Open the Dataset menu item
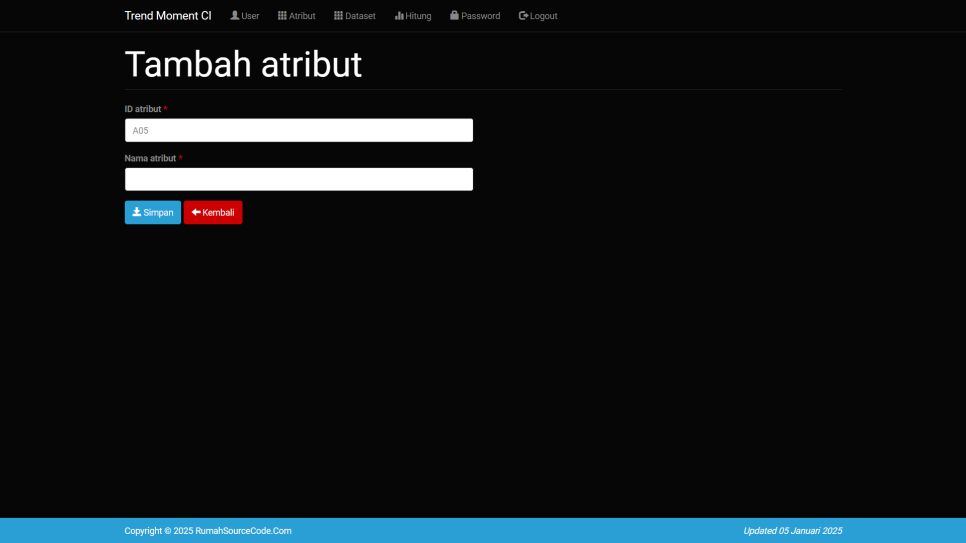This screenshot has height=543, width=966. [355, 15]
